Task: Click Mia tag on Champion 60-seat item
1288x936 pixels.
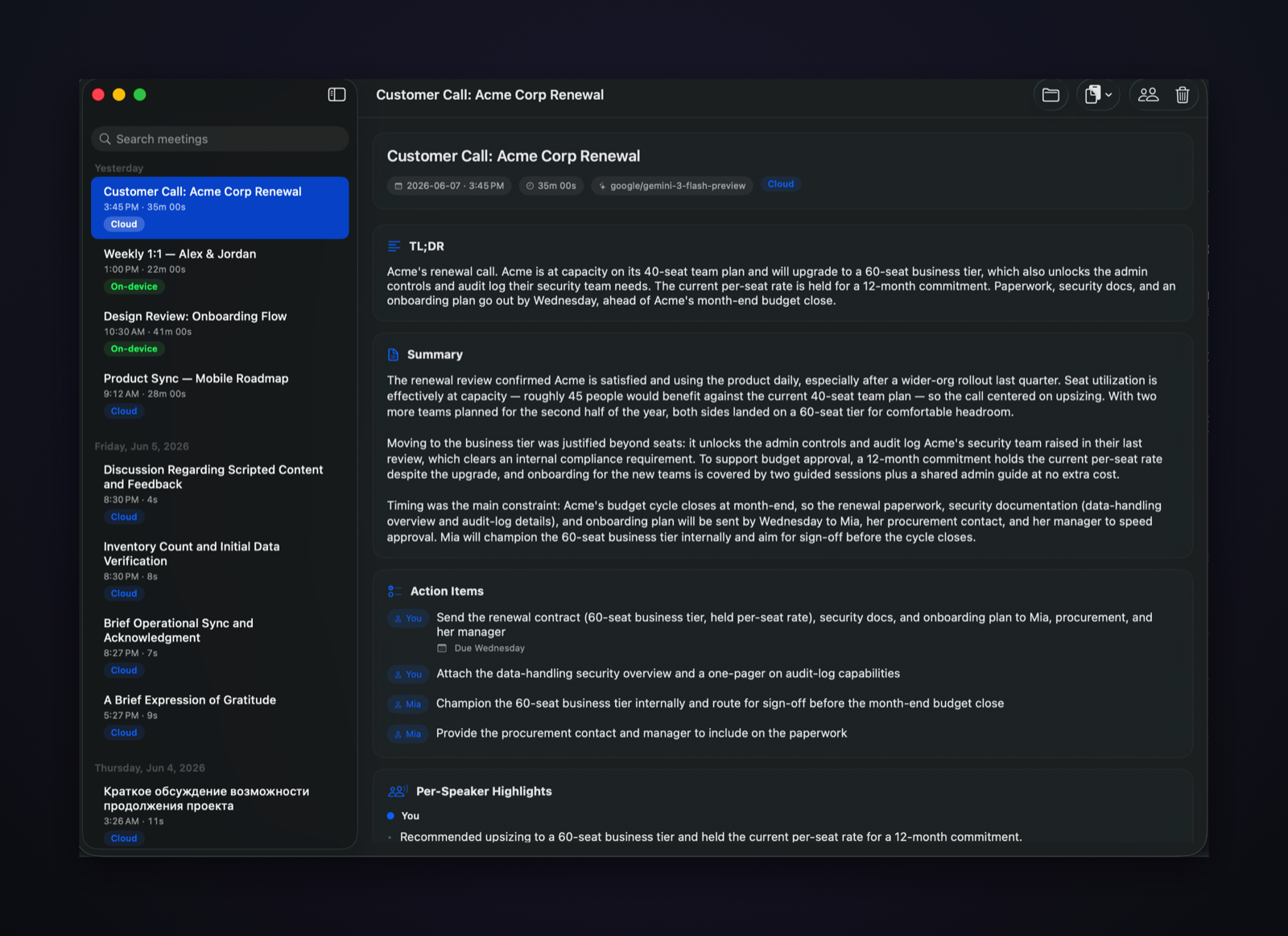Action: pos(407,704)
